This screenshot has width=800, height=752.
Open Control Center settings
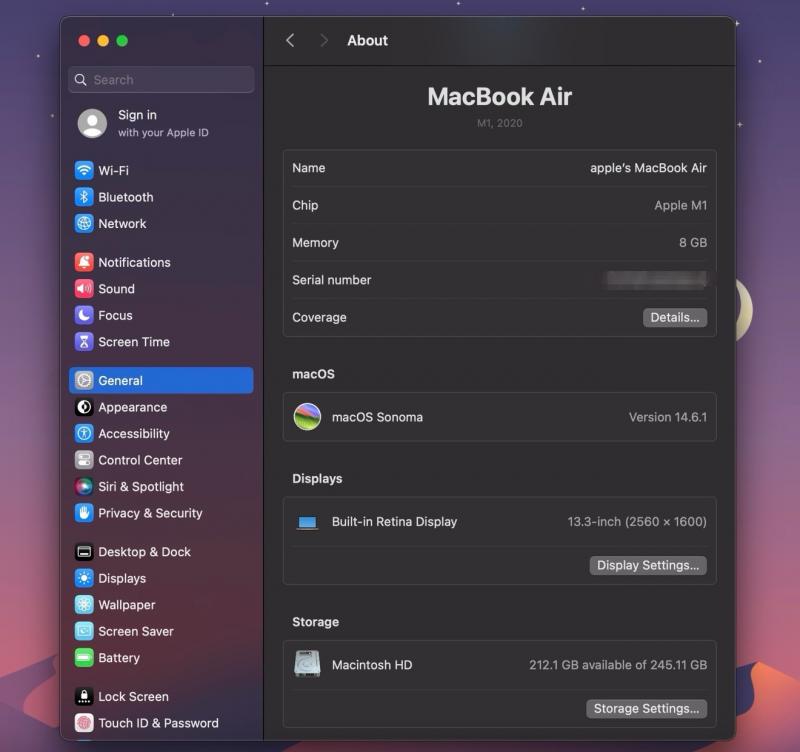[161, 460]
